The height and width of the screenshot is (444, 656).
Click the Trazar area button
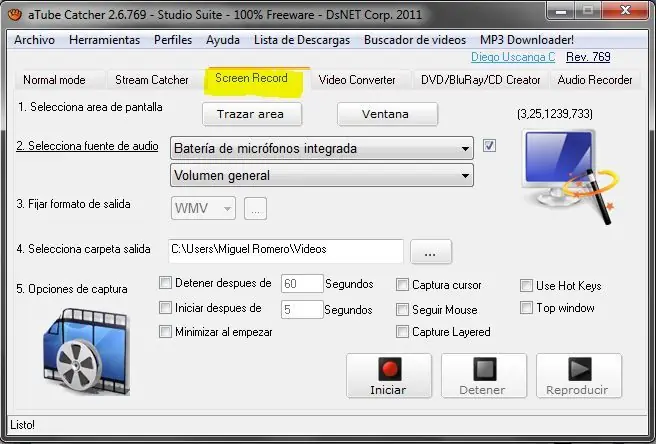pos(251,114)
